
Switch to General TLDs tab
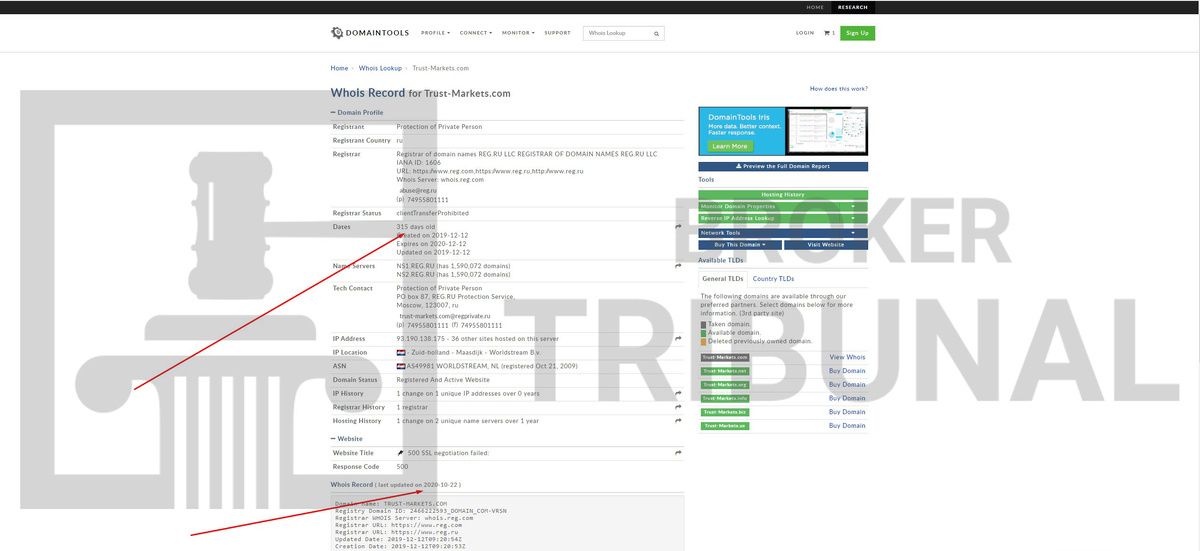[x=722, y=279]
